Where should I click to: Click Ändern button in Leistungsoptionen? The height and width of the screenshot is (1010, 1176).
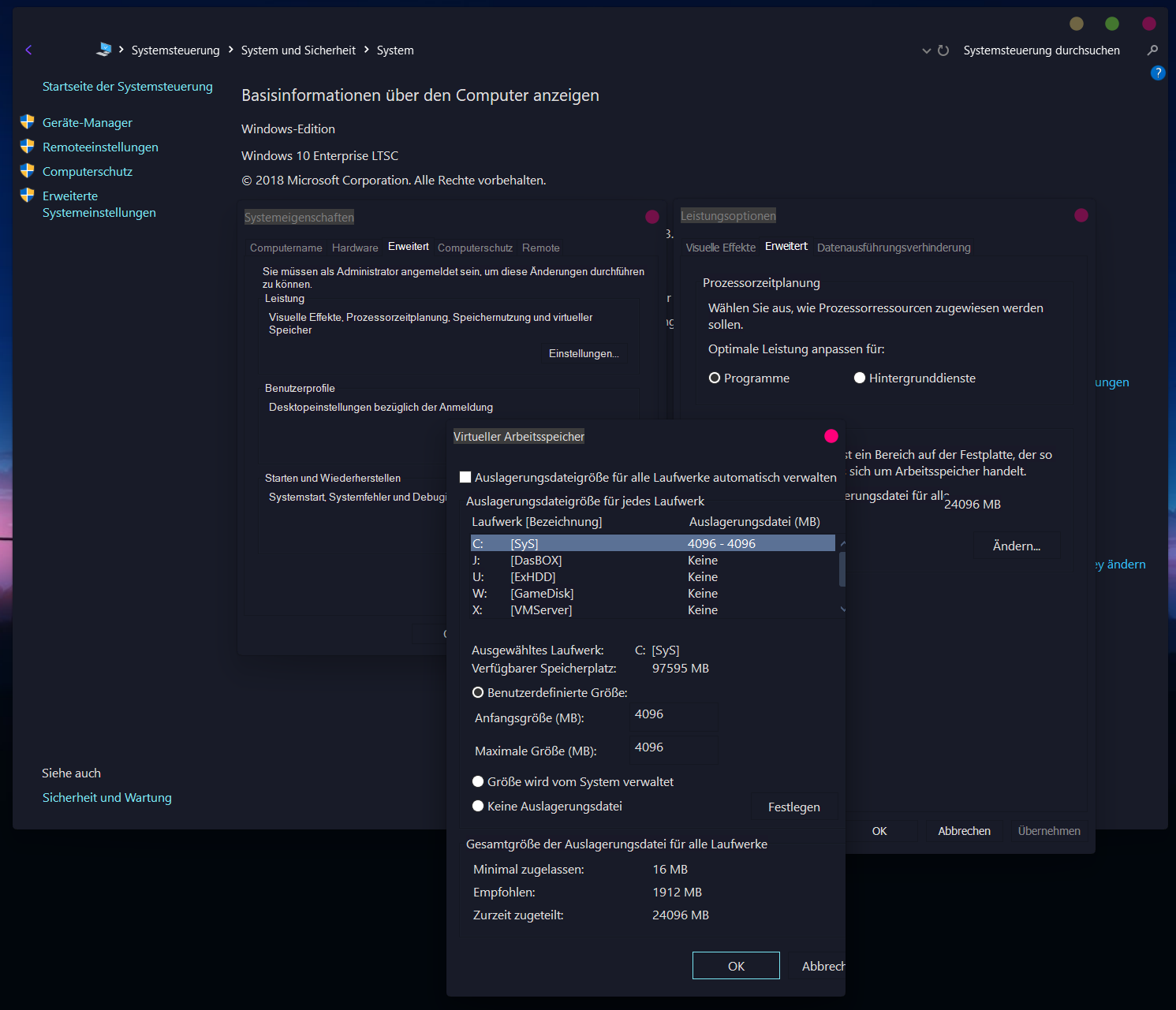point(1017,546)
